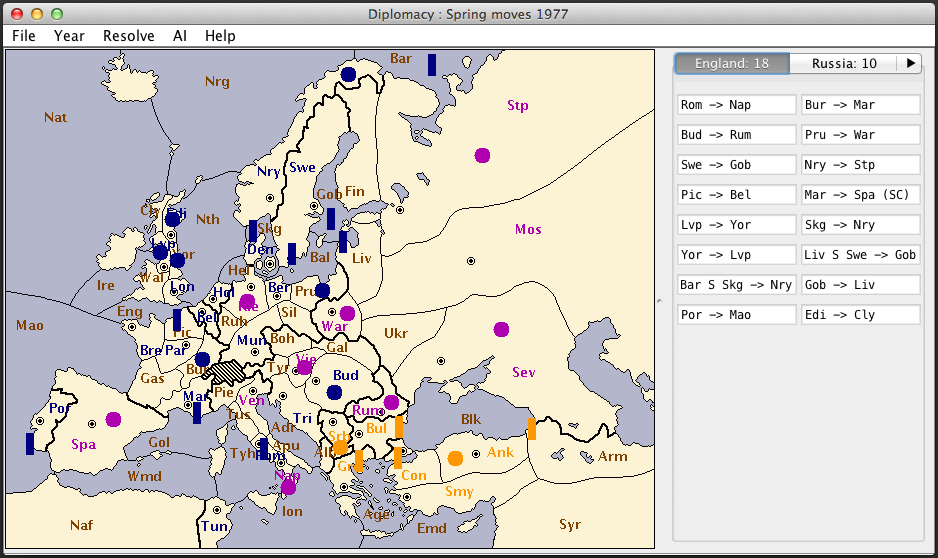Viewport: 938px width, 558px height.
Task: Switch to the Russia: 10 tab
Action: pos(843,63)
